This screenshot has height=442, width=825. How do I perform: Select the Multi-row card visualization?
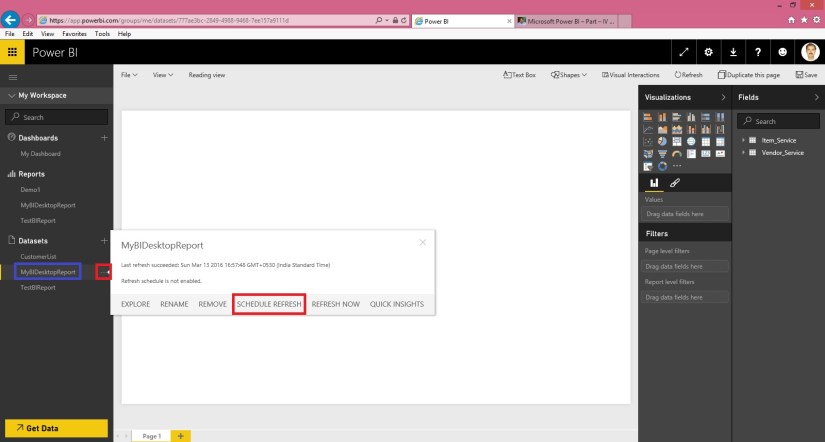[x=691, y=154]
